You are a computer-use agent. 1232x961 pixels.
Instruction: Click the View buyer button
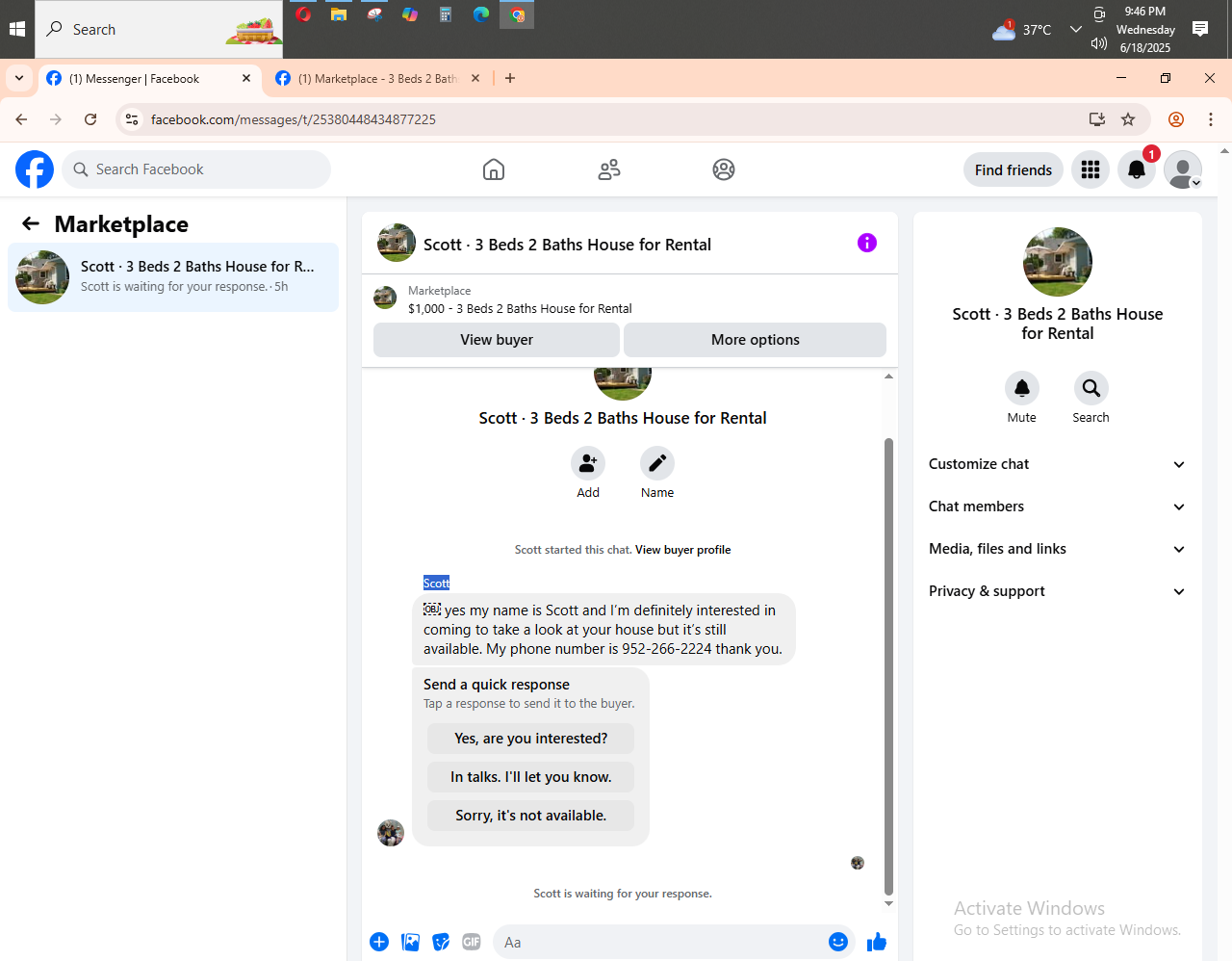point(497,340)
